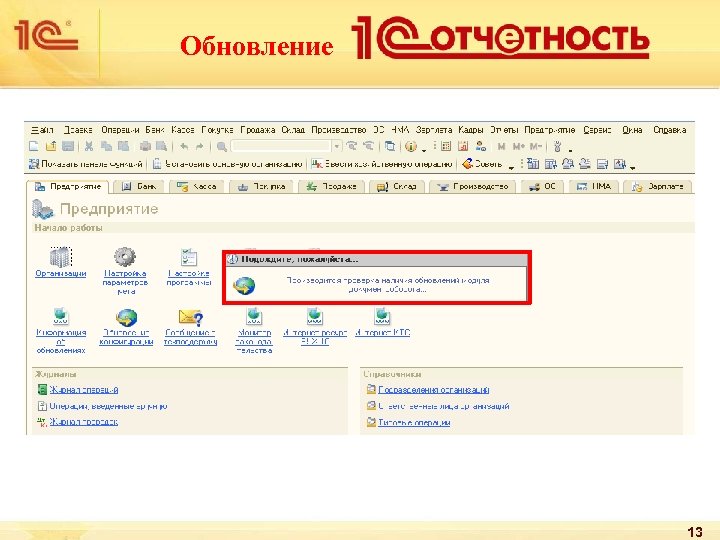
Task: Open the Справка menu
Action: coord(669,130)
